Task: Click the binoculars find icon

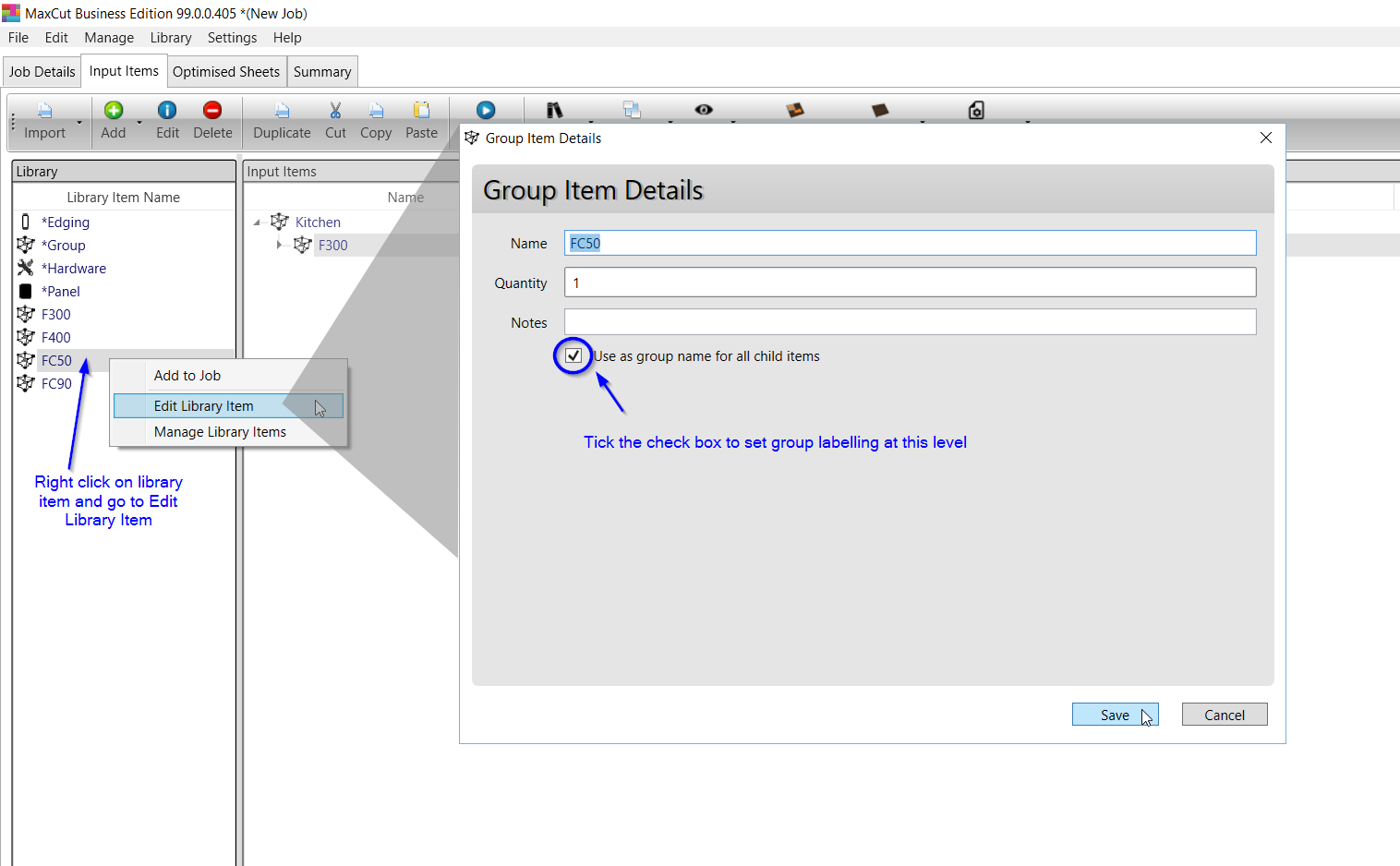Action: pos(554,111)
